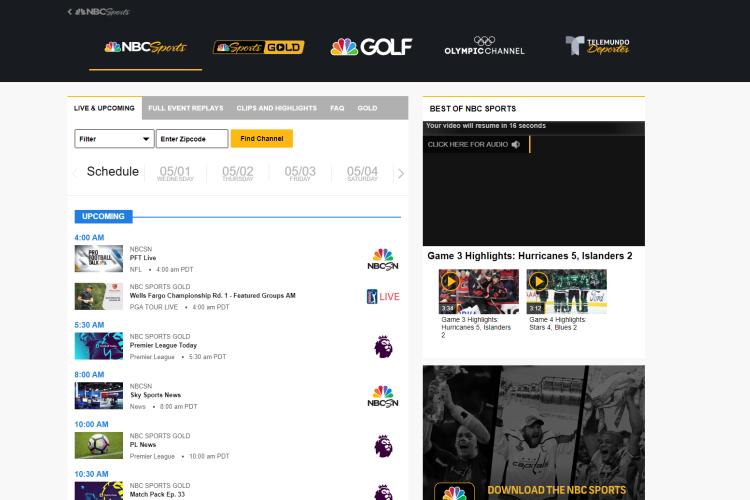Click PL News soccer ball thumbnail
Viewport: 750px width, 500px height.
coord(99,445)
